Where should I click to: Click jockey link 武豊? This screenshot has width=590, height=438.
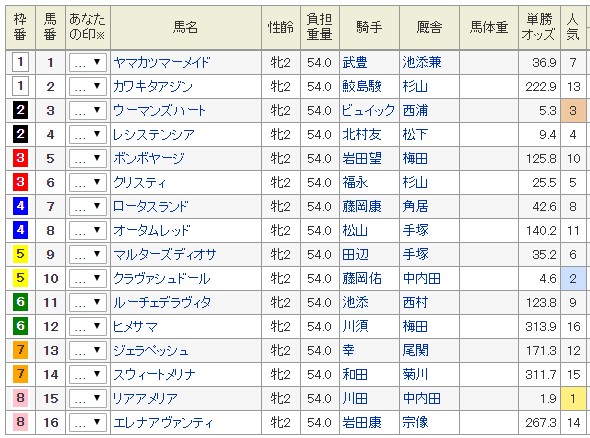point(354,62)
